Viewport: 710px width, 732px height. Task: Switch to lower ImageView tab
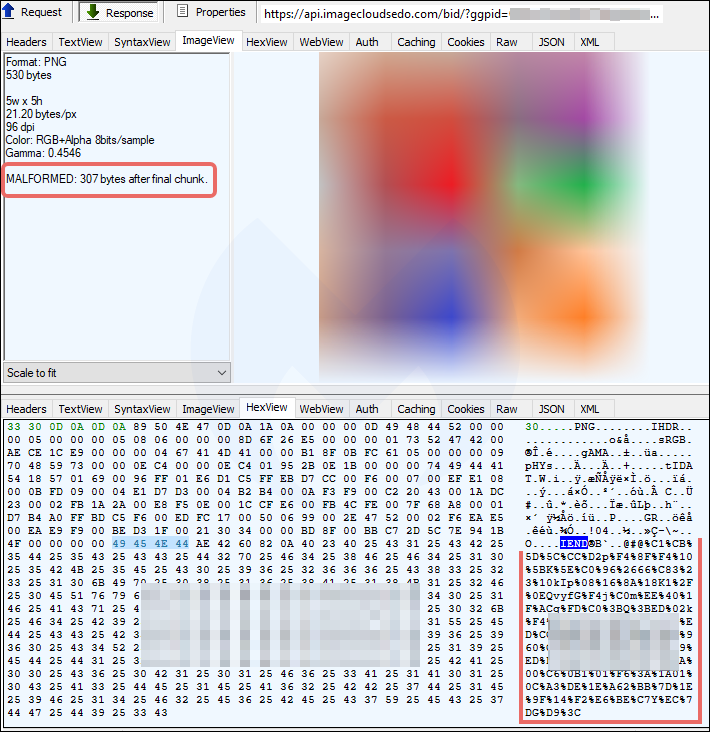pyautogui.click(x=208, y=409)
